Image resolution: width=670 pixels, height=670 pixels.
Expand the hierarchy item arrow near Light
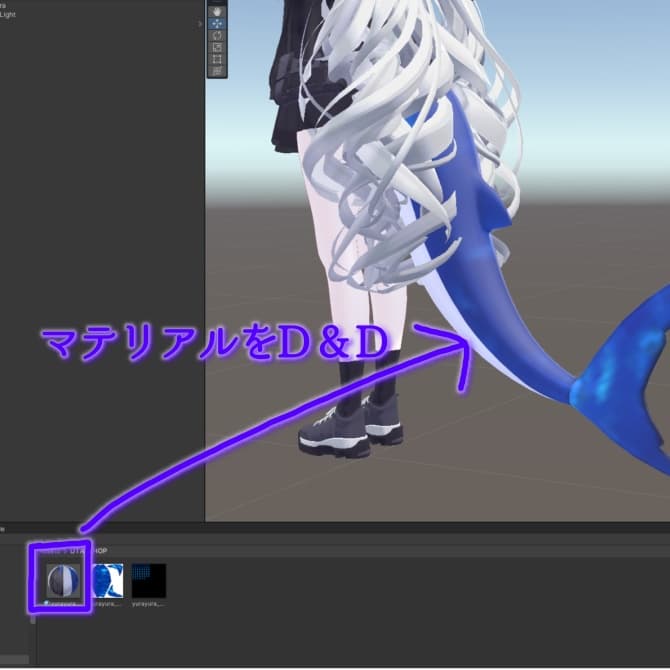pyautogui.click(x=200, y=24)
